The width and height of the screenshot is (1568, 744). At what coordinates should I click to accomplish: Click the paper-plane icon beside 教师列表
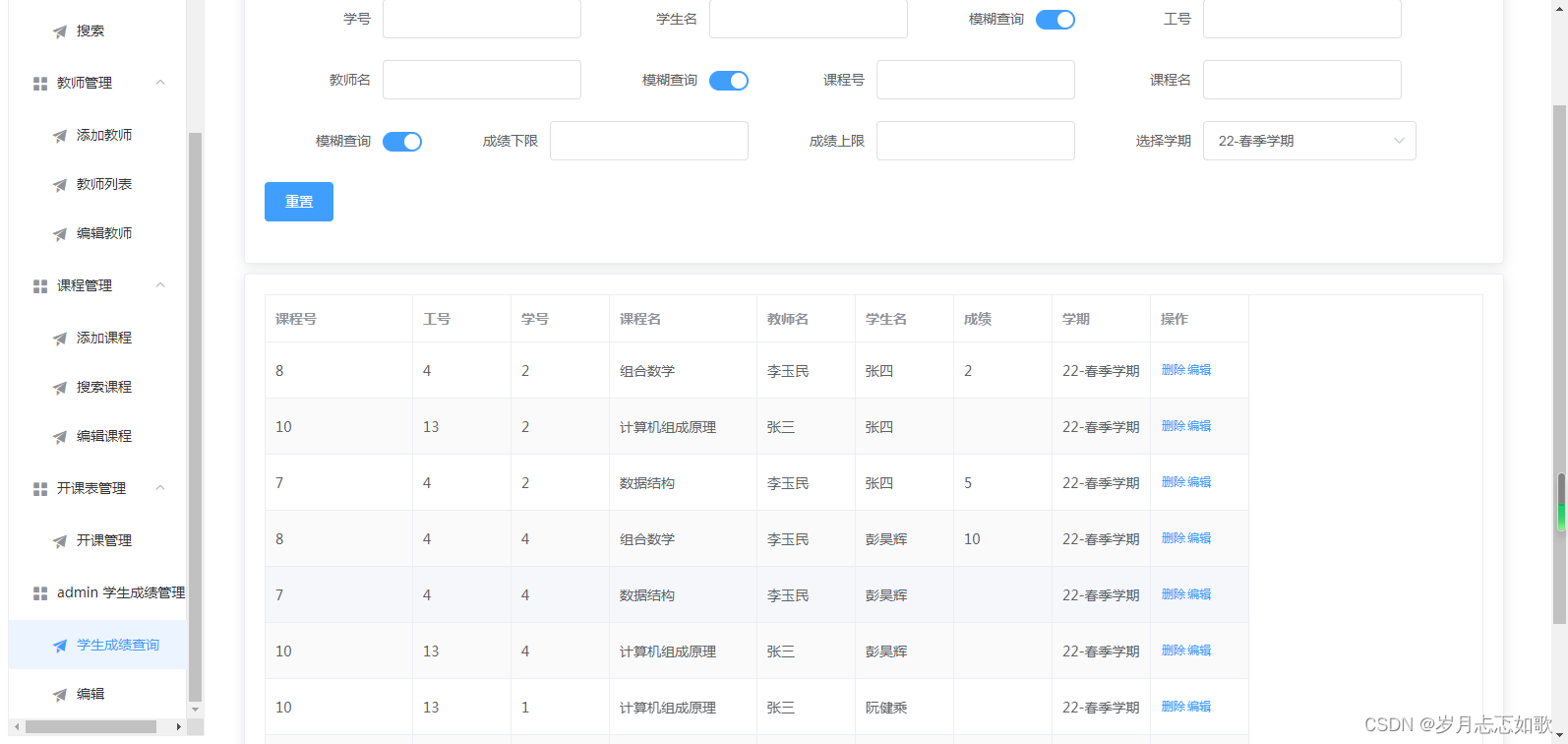click(60, 185)
